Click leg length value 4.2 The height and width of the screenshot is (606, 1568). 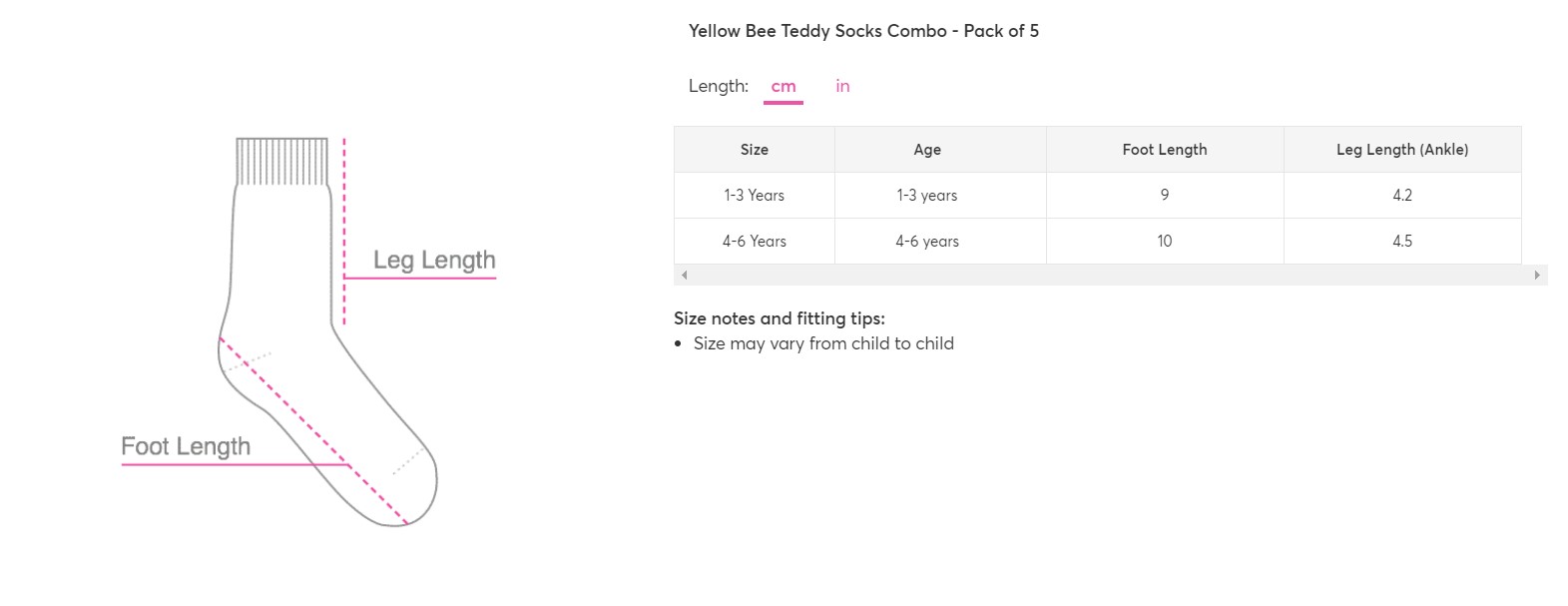pyautogui.click(x=1402, y=196)
